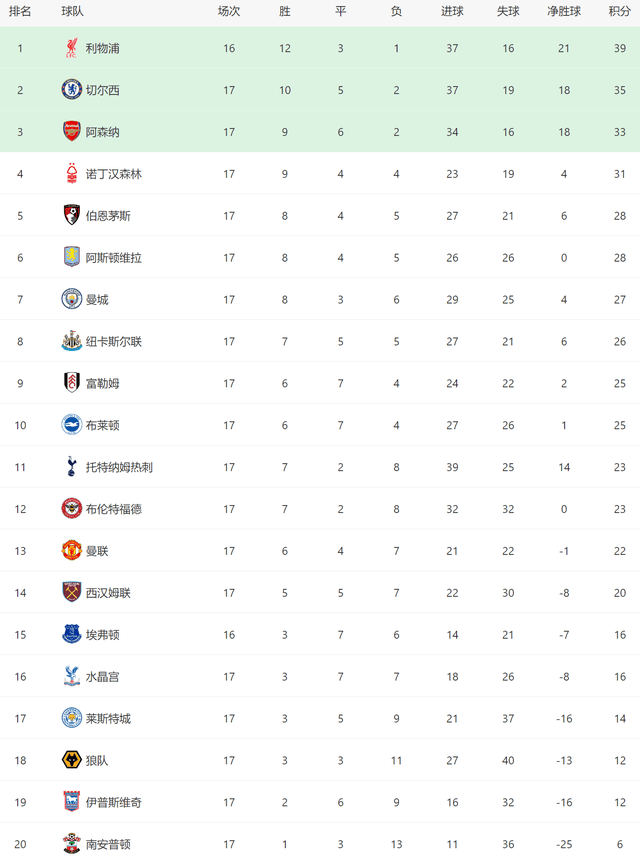Image resolution: width=640 pixels, height=864 pixels.
Task: Click the 进球 goals scored header
Action: tap(452, 12)
